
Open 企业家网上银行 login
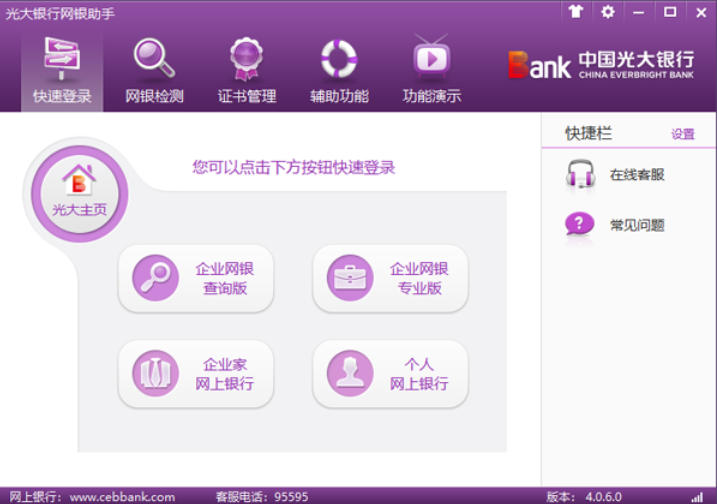(x=196, y=374)
